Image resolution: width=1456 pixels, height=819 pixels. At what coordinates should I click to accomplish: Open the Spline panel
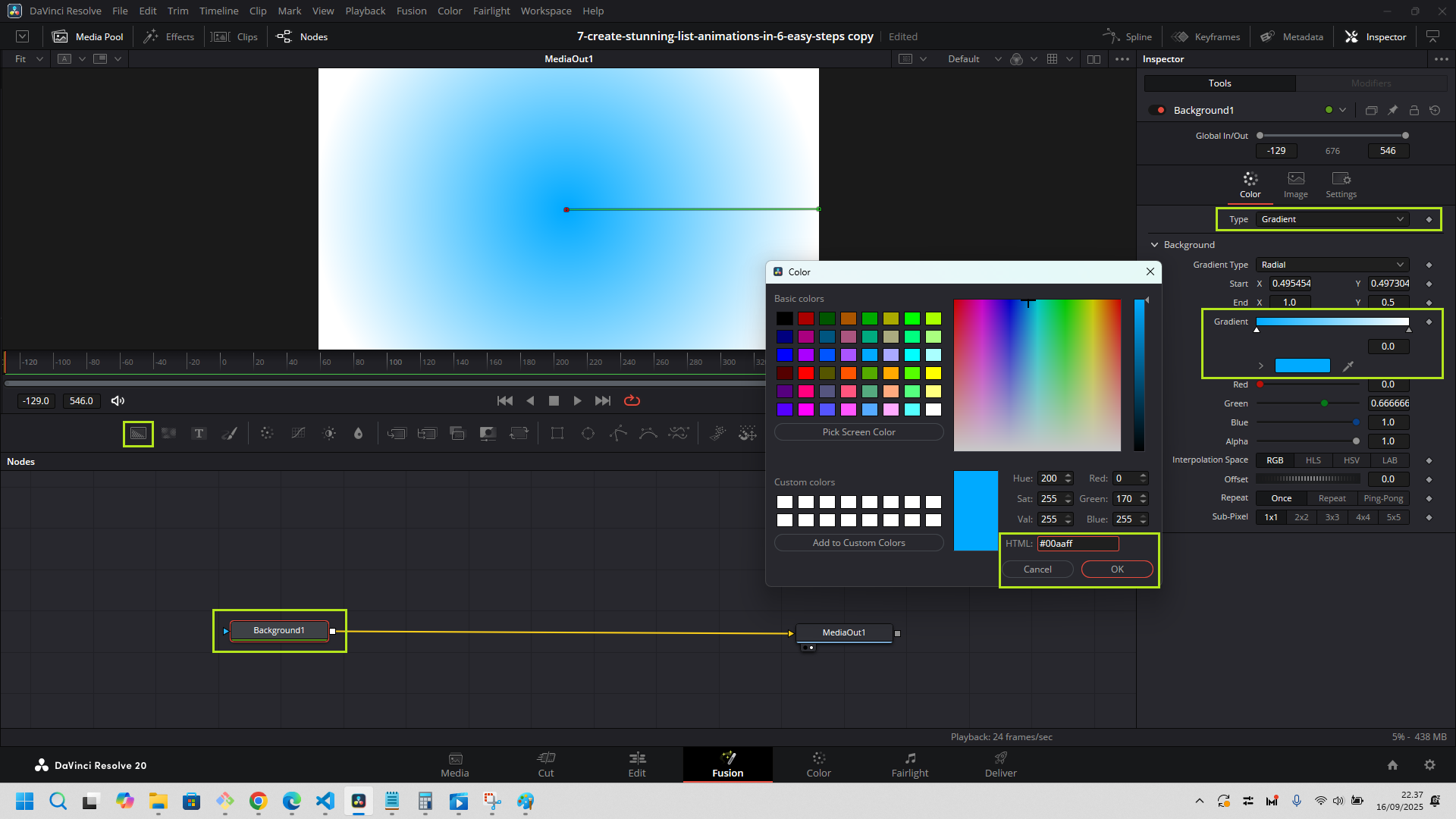[1128, 36]
